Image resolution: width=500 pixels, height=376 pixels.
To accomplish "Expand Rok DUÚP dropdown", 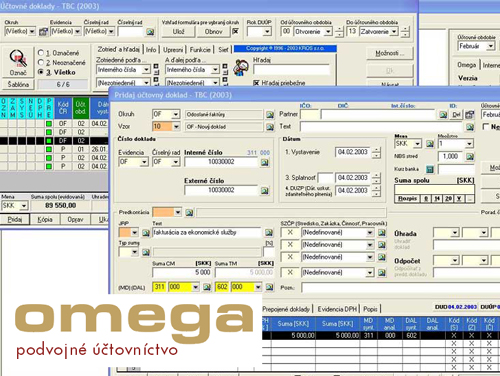I will 267,32.
